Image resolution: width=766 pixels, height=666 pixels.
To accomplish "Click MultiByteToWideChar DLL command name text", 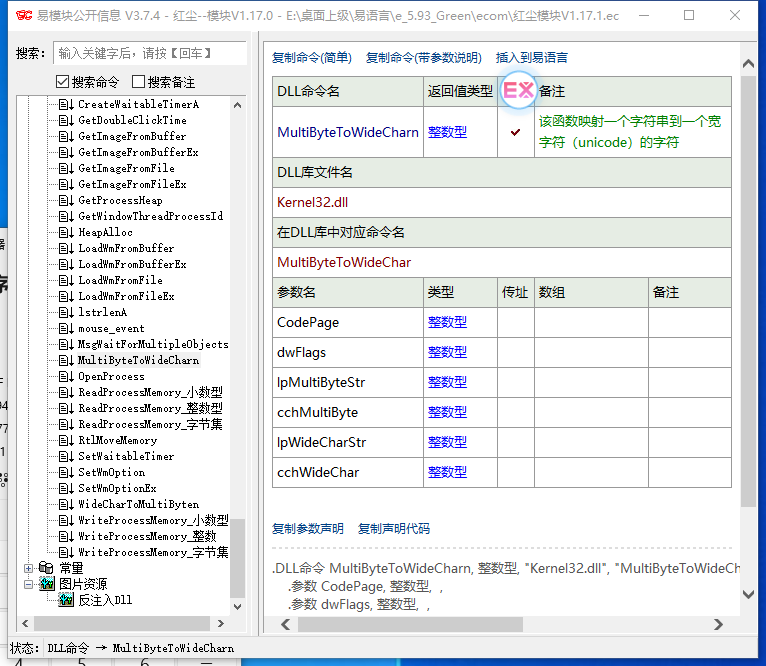I will [x=344, y=262].
